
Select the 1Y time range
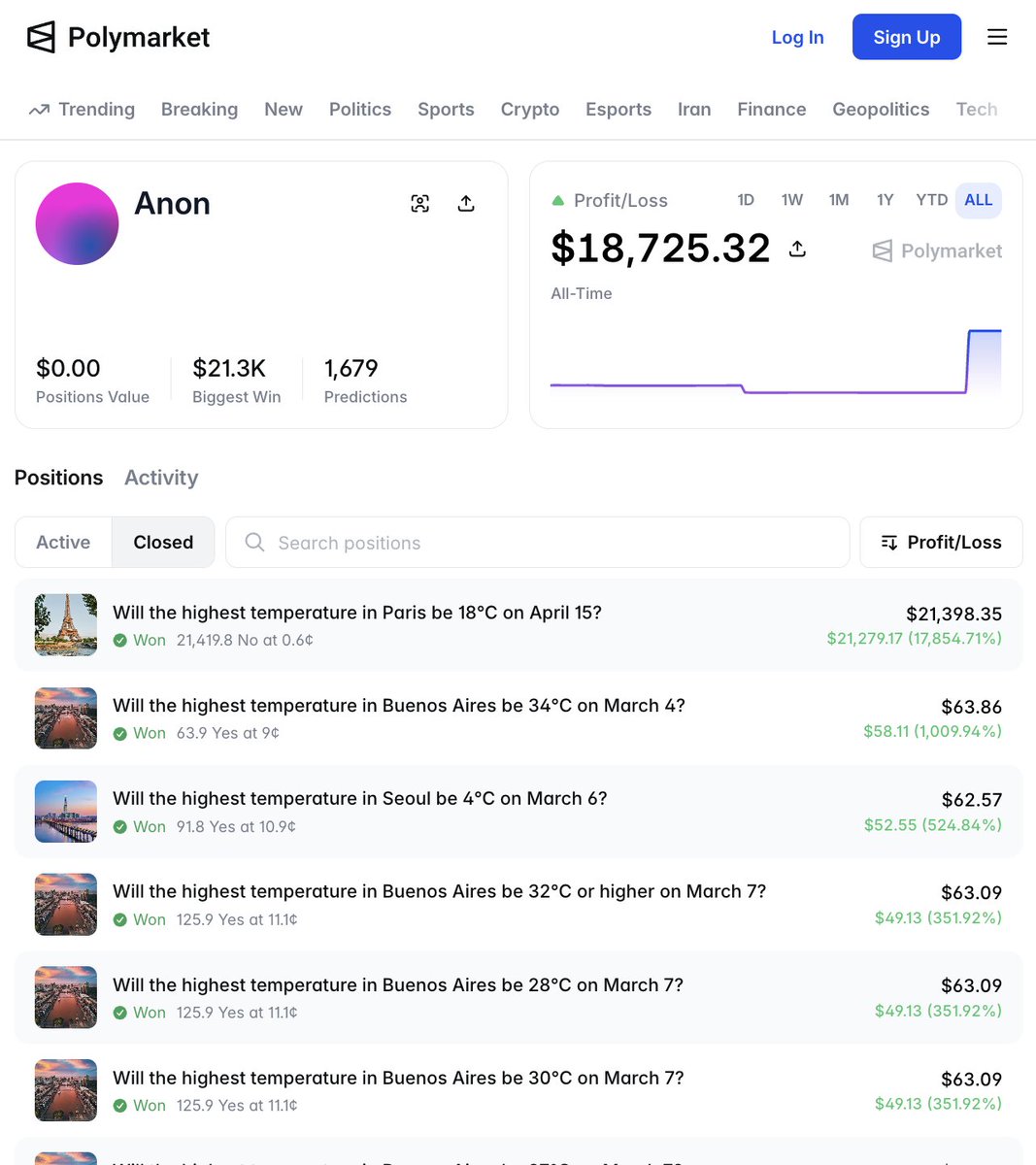(x=885, y=200)
